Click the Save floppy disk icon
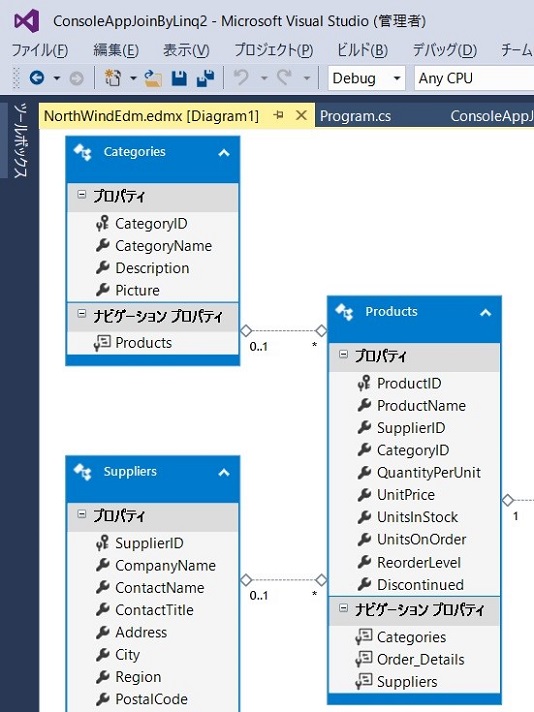The width and height of the screenshot is (534, 712). pyautogui.click(x=179, y=78)
